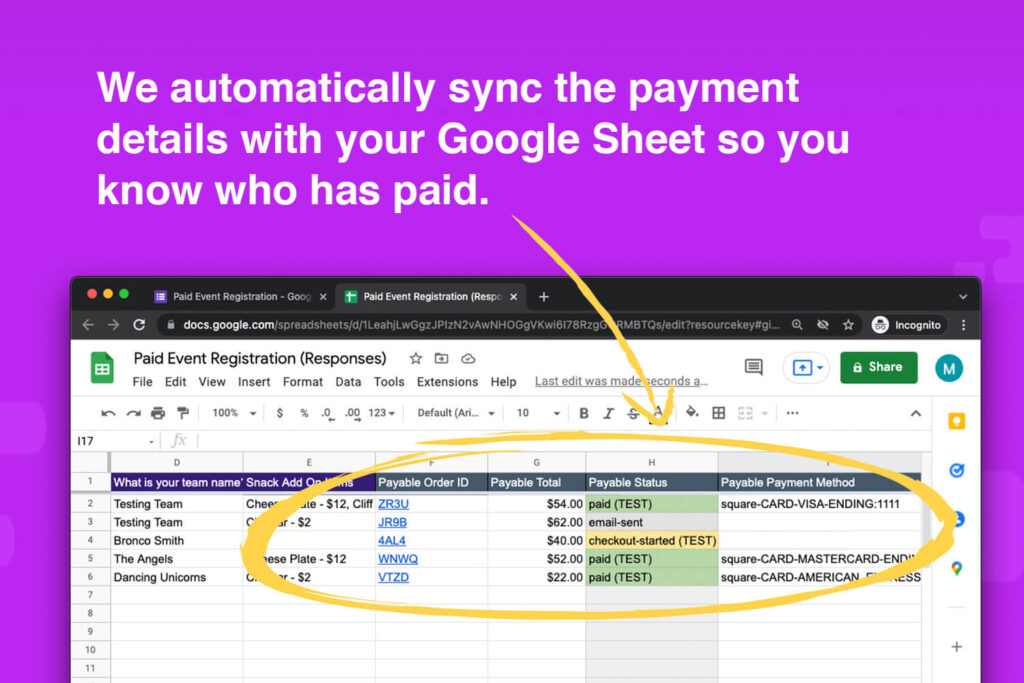
Task: Click the Print icon
Action: pyautogui.click(x=156, y=412)
